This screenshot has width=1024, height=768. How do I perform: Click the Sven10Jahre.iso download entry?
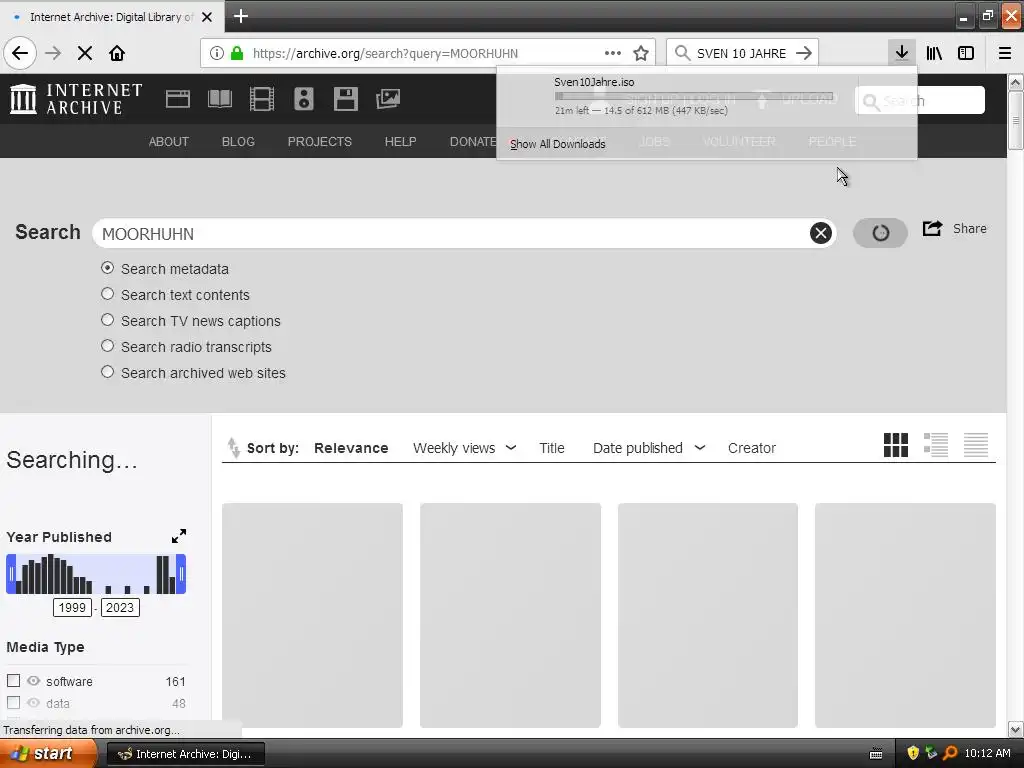pos(707,97)
